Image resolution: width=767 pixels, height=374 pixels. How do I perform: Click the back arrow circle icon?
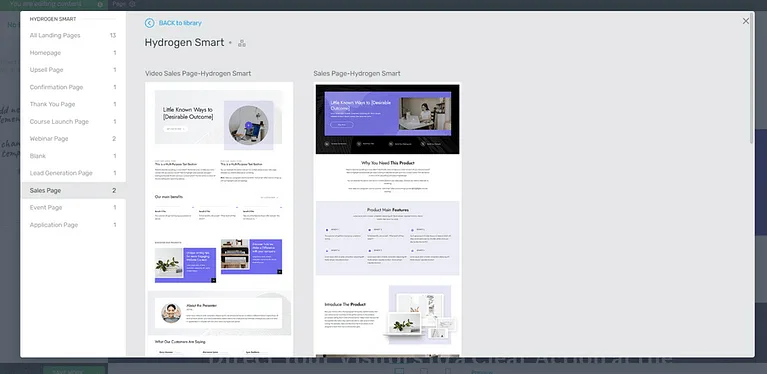click(149, 23)
